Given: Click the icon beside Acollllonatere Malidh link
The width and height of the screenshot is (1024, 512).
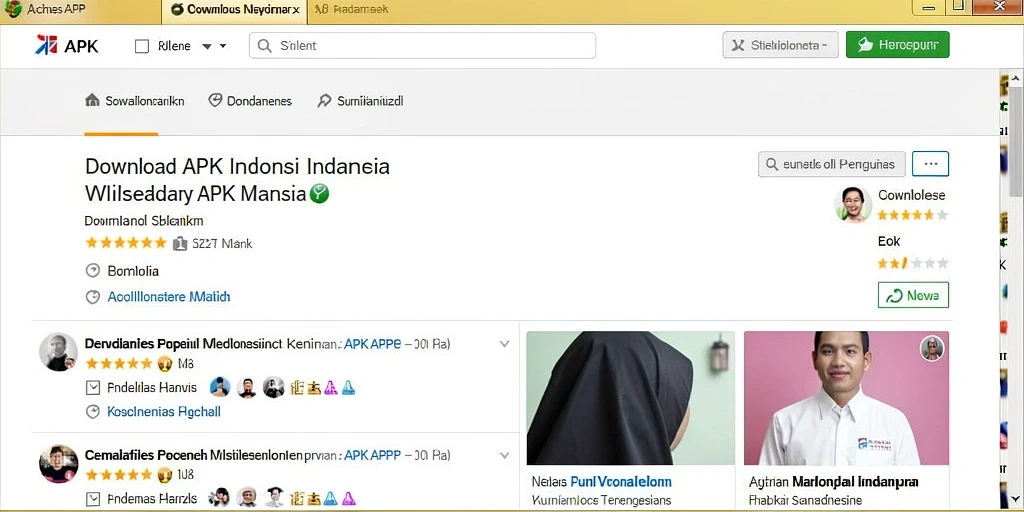Looking at the screenshot, I should point(93,297).
